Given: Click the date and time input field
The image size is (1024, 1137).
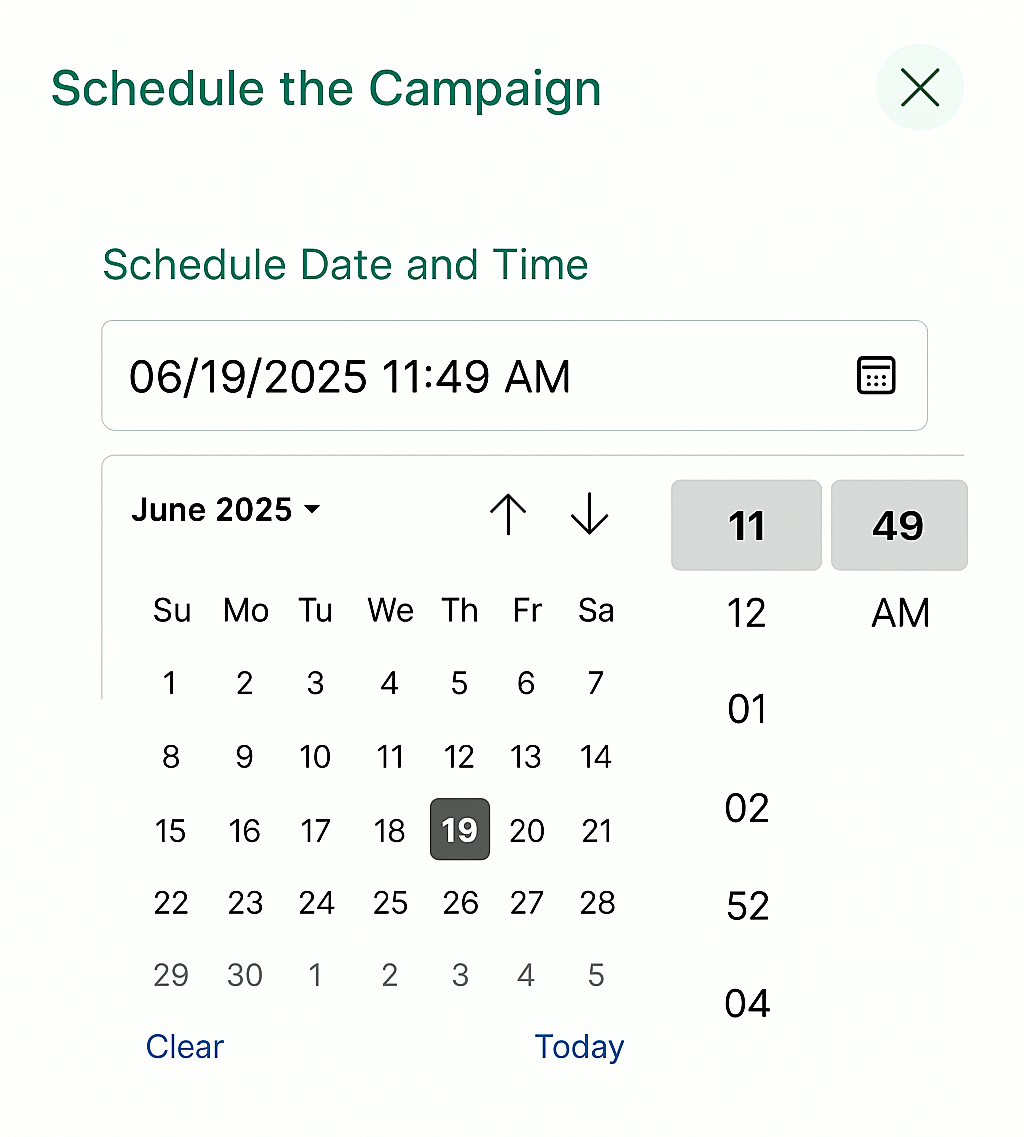Looking at the screenshot, I should (514, 376).
